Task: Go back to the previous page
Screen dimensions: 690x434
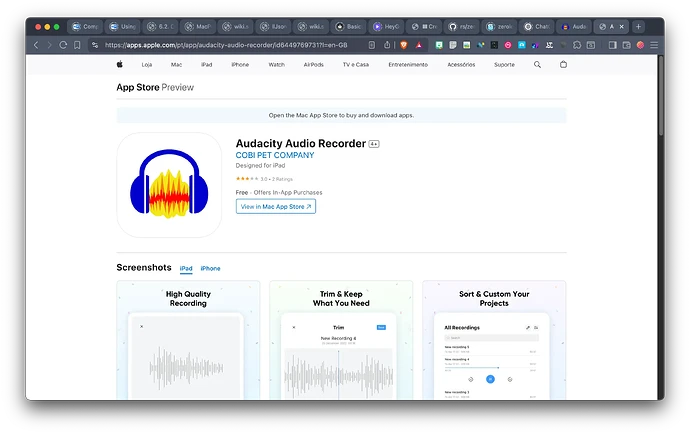Action: [x=36, y=45]
